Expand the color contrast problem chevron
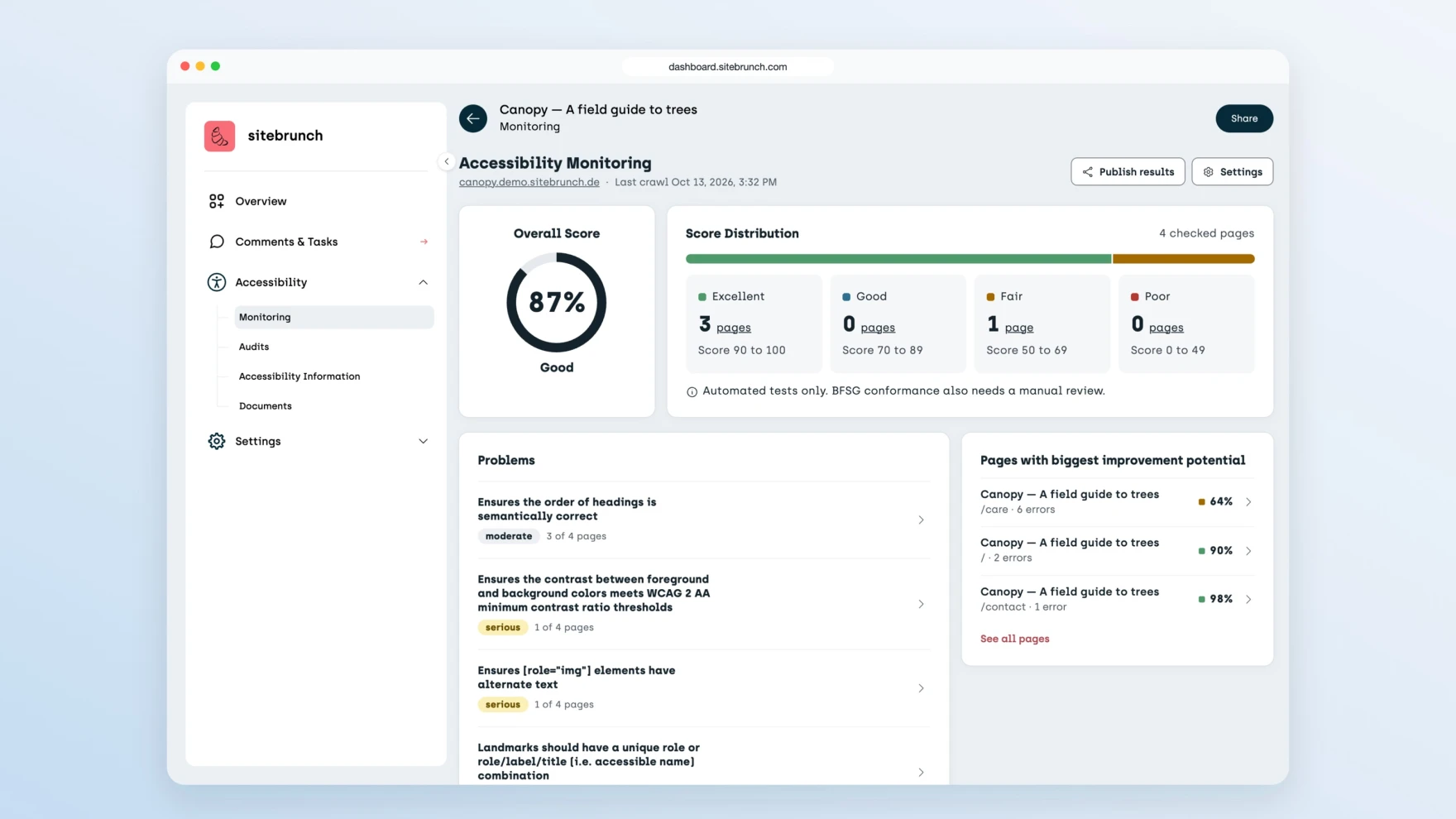Image resolution: width=1456 pixels, height=819 pixels. (921, 604)
